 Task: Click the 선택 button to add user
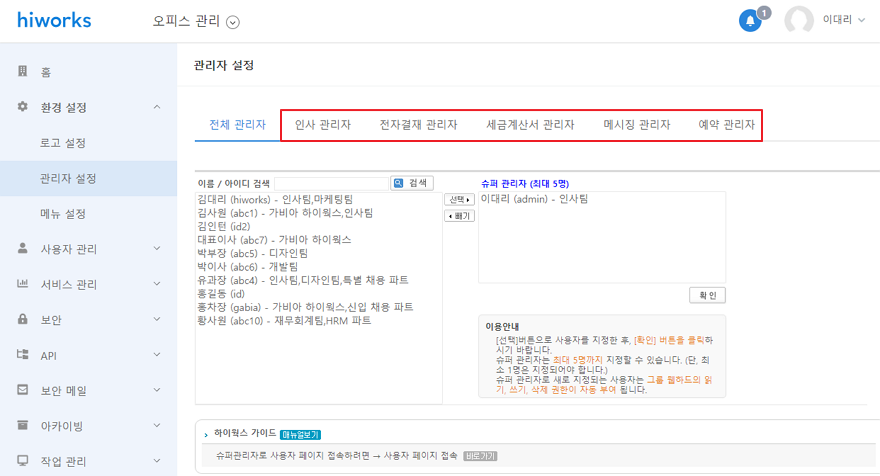(x=459, y=199)
